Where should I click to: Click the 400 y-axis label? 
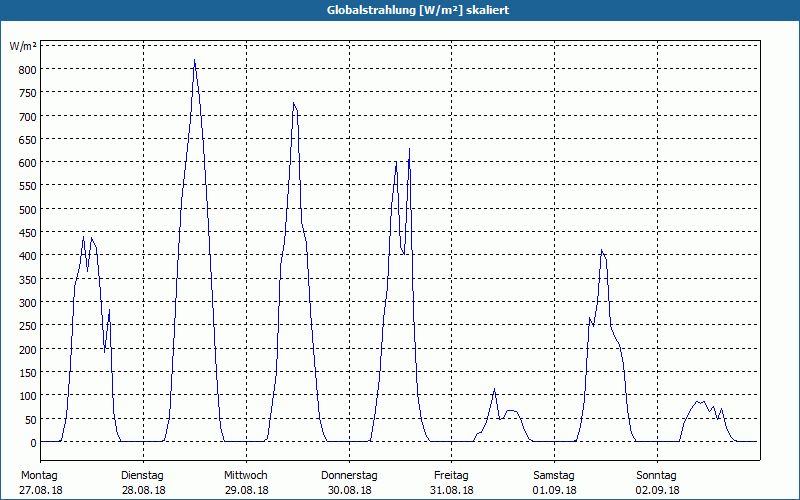click(x=28, y=256)
